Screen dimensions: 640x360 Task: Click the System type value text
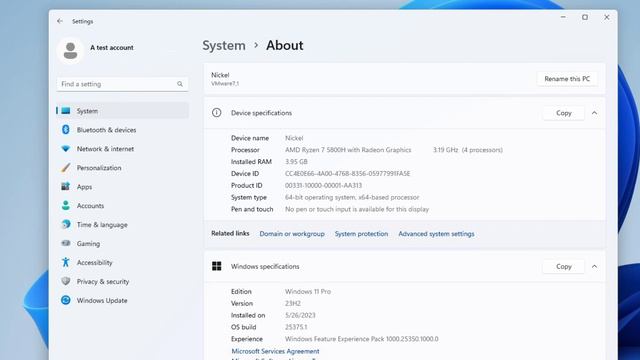tap(352, 197)
